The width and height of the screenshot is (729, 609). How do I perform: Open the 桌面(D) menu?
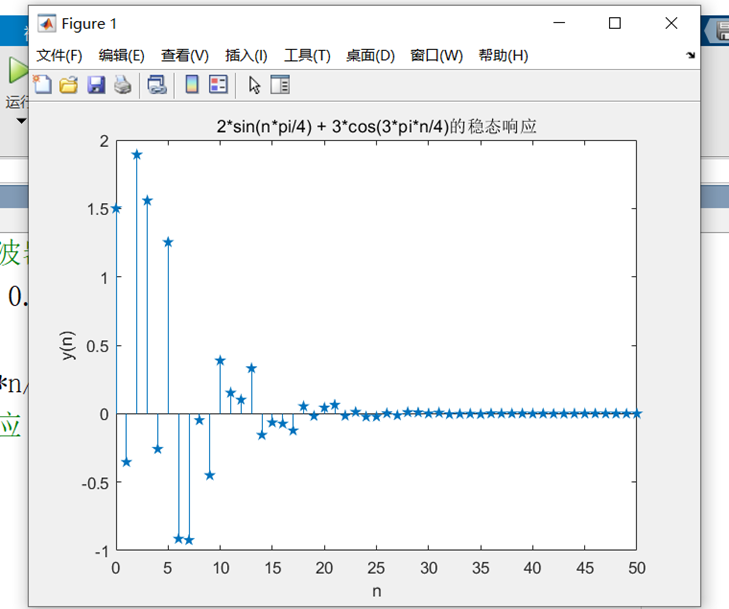[x=370, y=56]
